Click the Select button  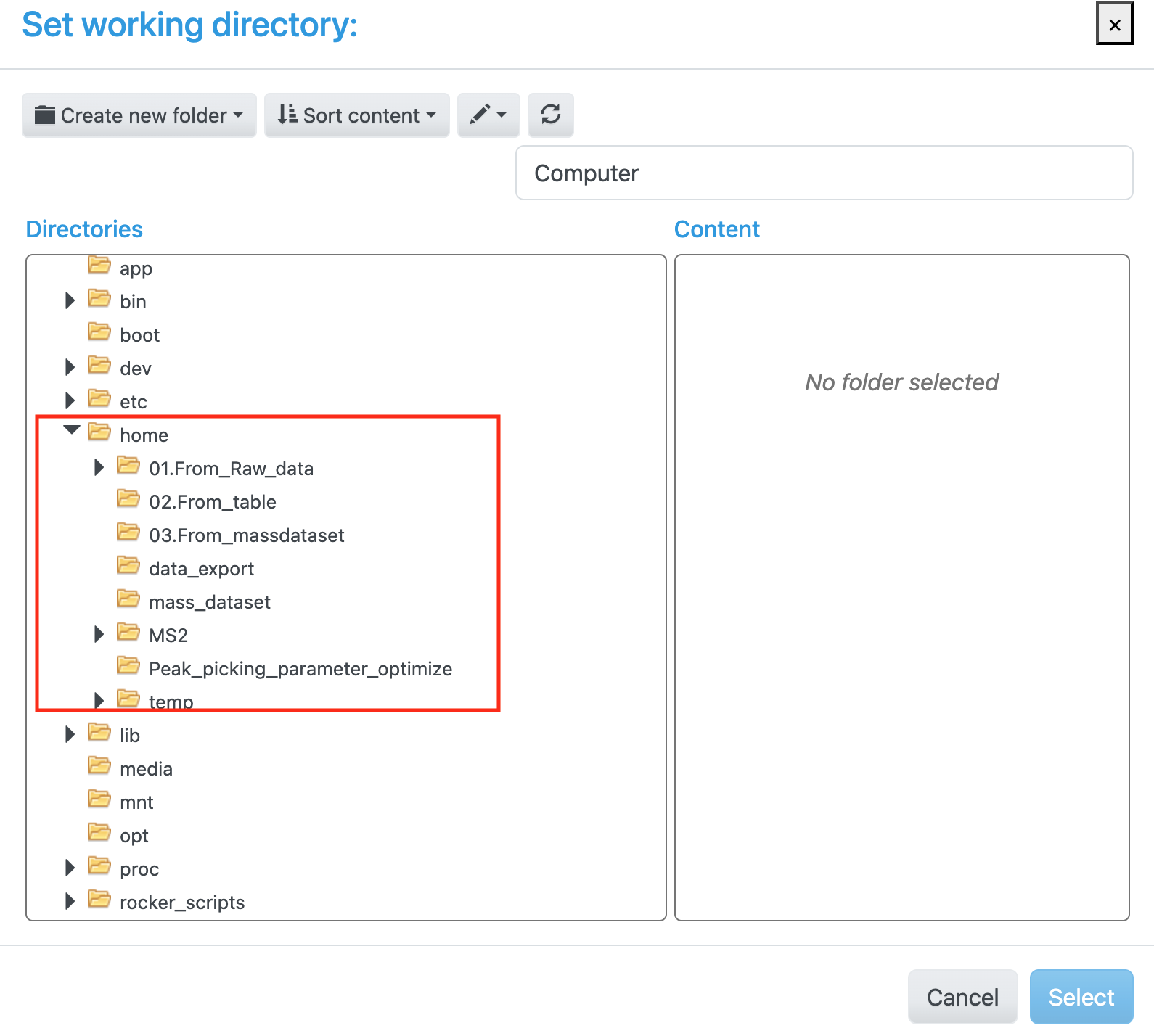point(1081,997)
